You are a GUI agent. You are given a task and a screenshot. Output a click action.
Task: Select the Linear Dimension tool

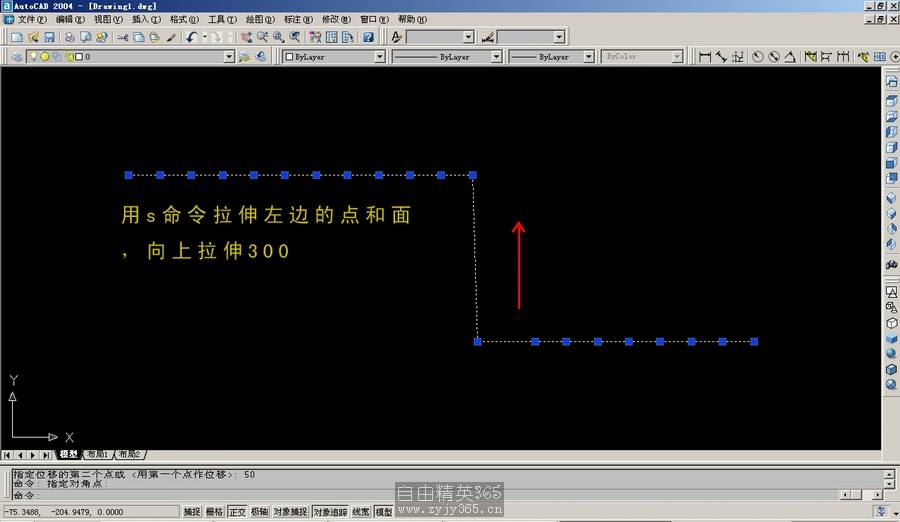[x=704, y=57]
